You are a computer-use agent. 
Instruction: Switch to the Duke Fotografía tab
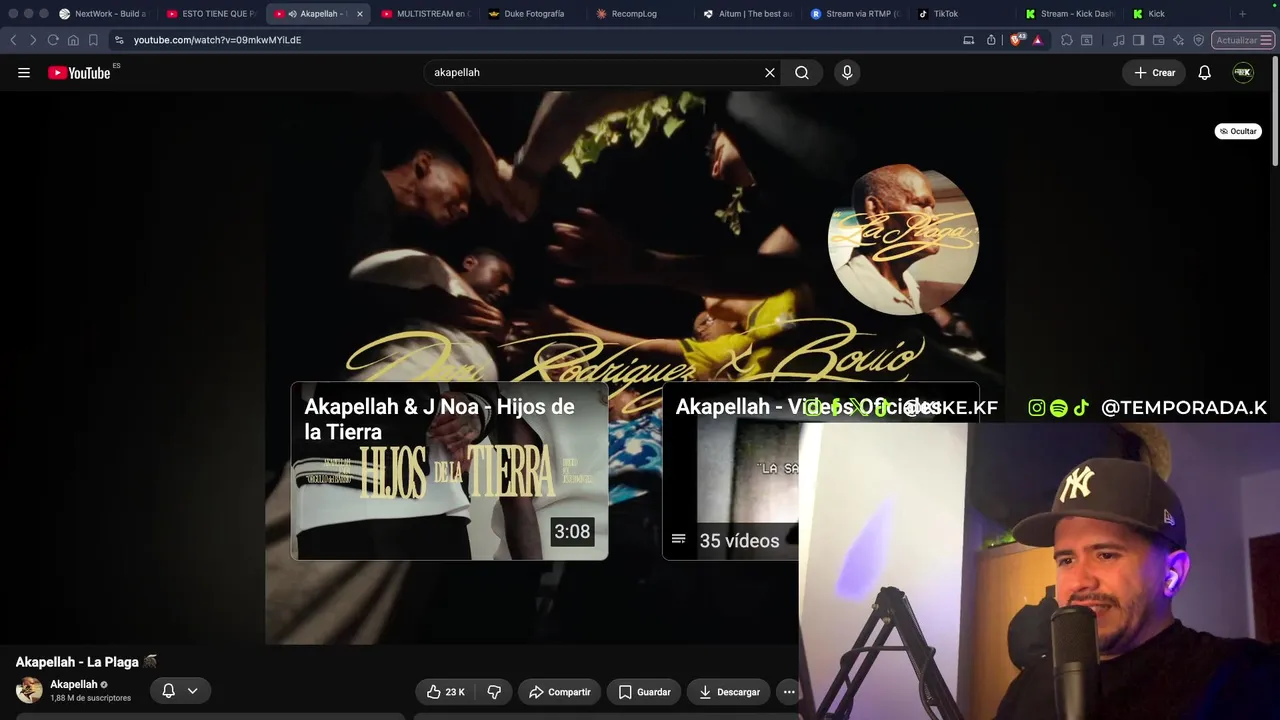tap(532, 14)
